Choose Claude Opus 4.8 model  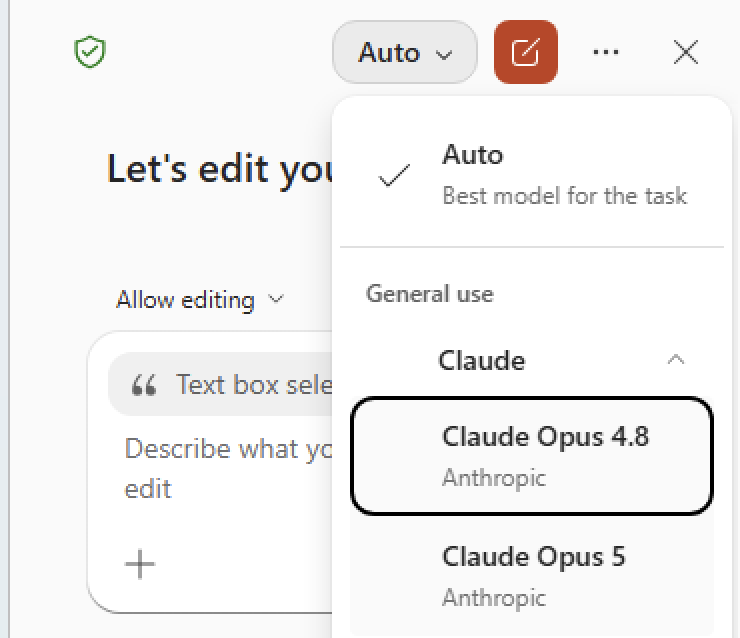[x=531, y=456]
